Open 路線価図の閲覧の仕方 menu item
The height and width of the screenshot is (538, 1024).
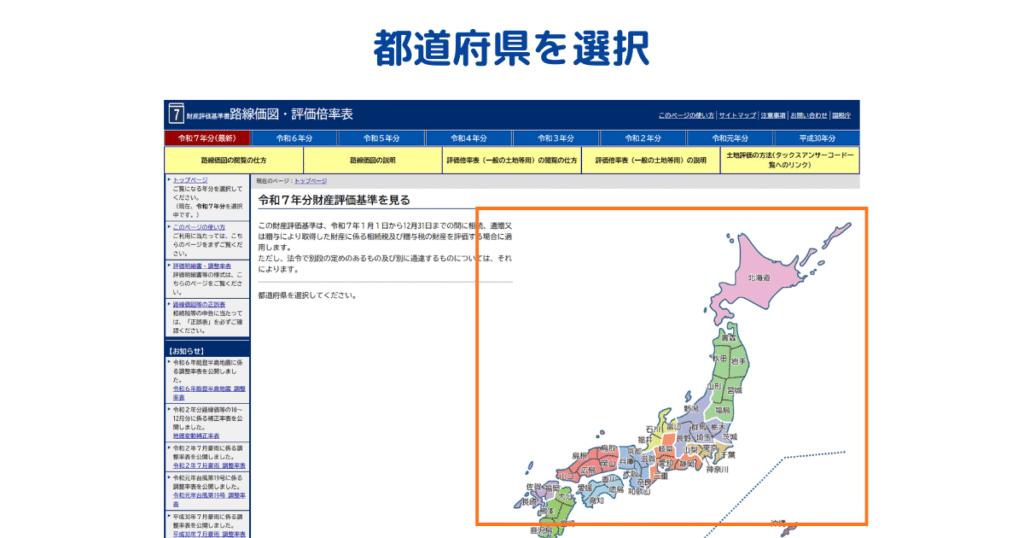[x=233, y=160]
